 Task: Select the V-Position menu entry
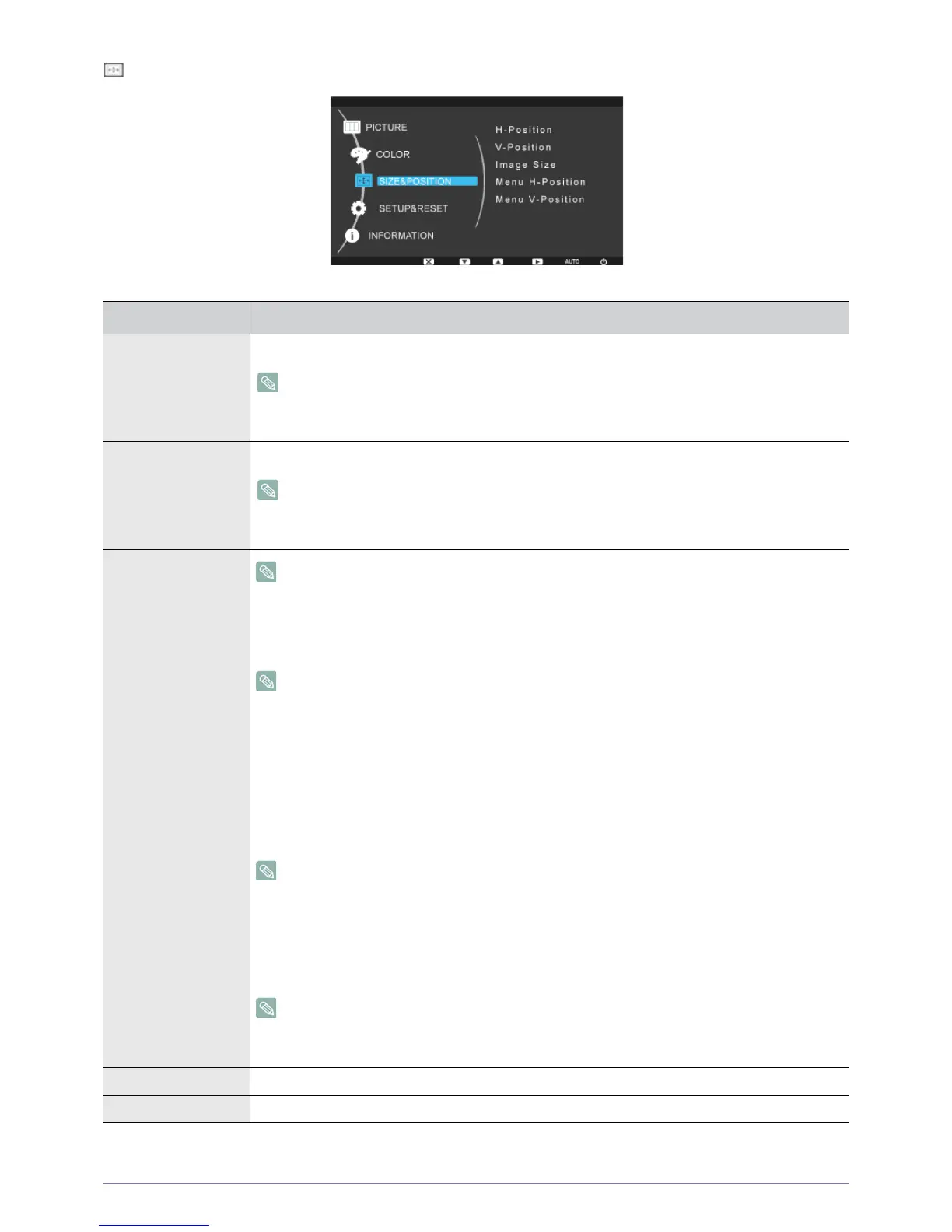pyautogui.click(x=523, y=147)
